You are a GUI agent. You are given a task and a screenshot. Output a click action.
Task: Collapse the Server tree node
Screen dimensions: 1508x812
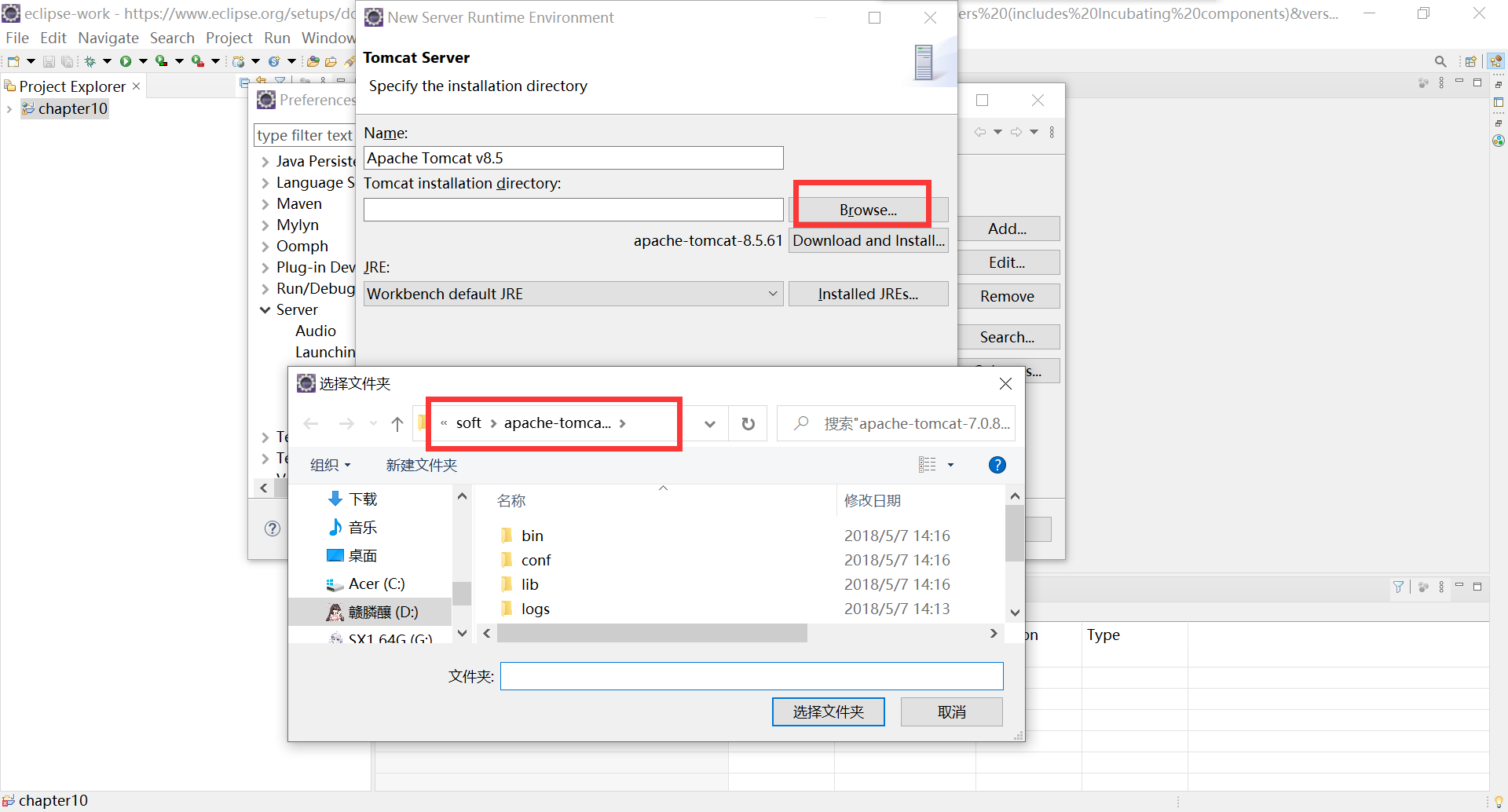[x=265, y=309]
